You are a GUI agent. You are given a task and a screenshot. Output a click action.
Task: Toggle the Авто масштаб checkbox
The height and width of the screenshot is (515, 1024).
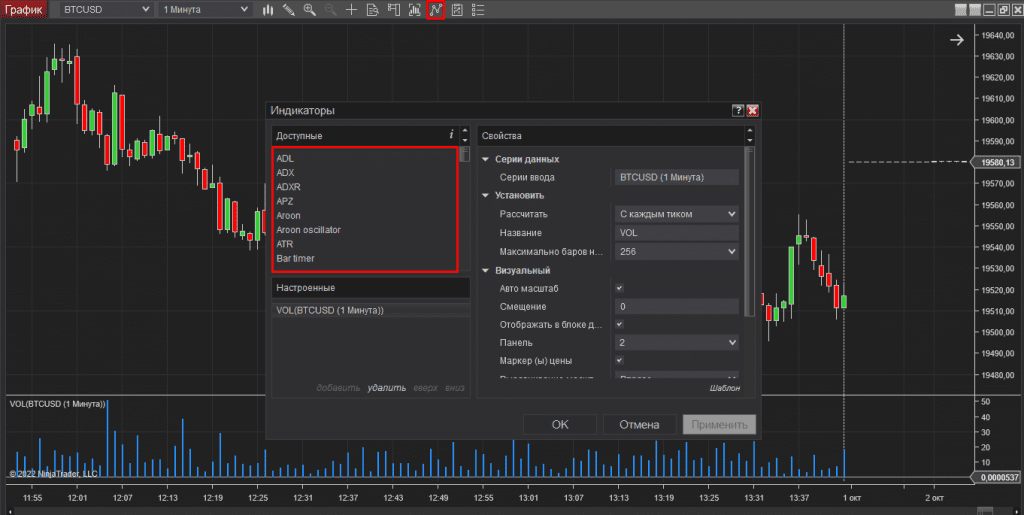[x=619, y=288]
